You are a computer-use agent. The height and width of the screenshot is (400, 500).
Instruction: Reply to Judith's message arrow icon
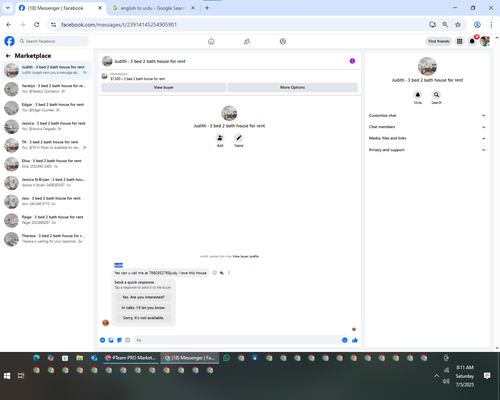222,273
